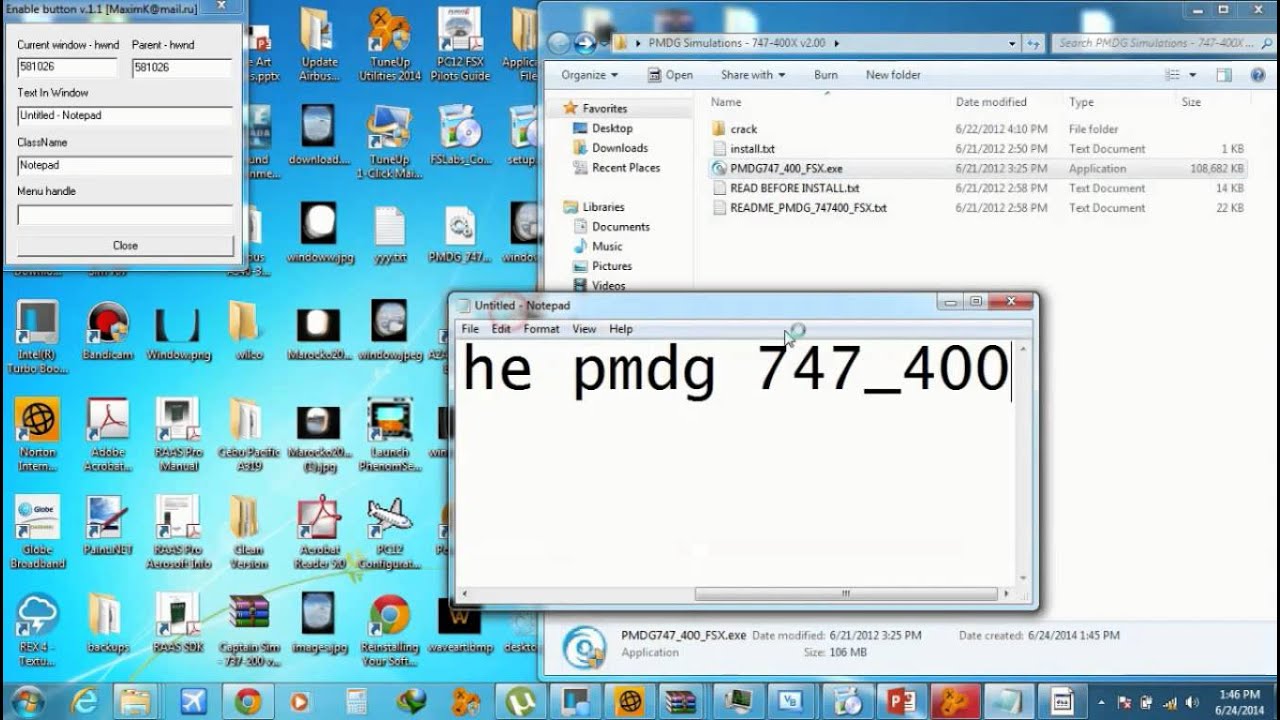
Task: Open the wilco folder on desktop
Action: (247, 331)
